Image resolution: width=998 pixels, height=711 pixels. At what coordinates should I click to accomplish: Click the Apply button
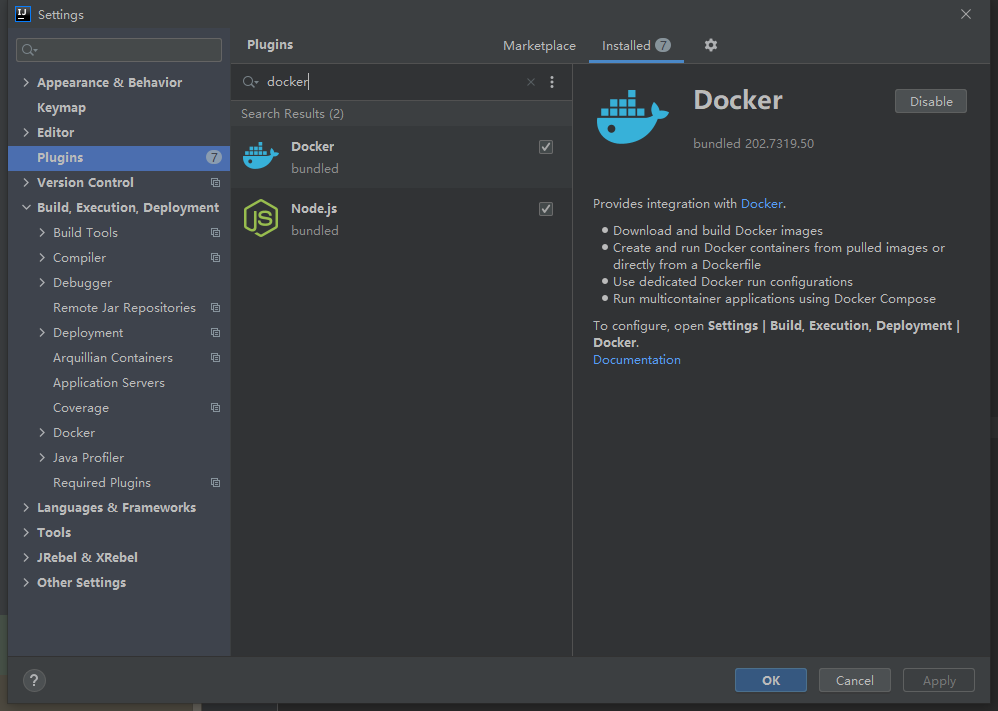939,680
